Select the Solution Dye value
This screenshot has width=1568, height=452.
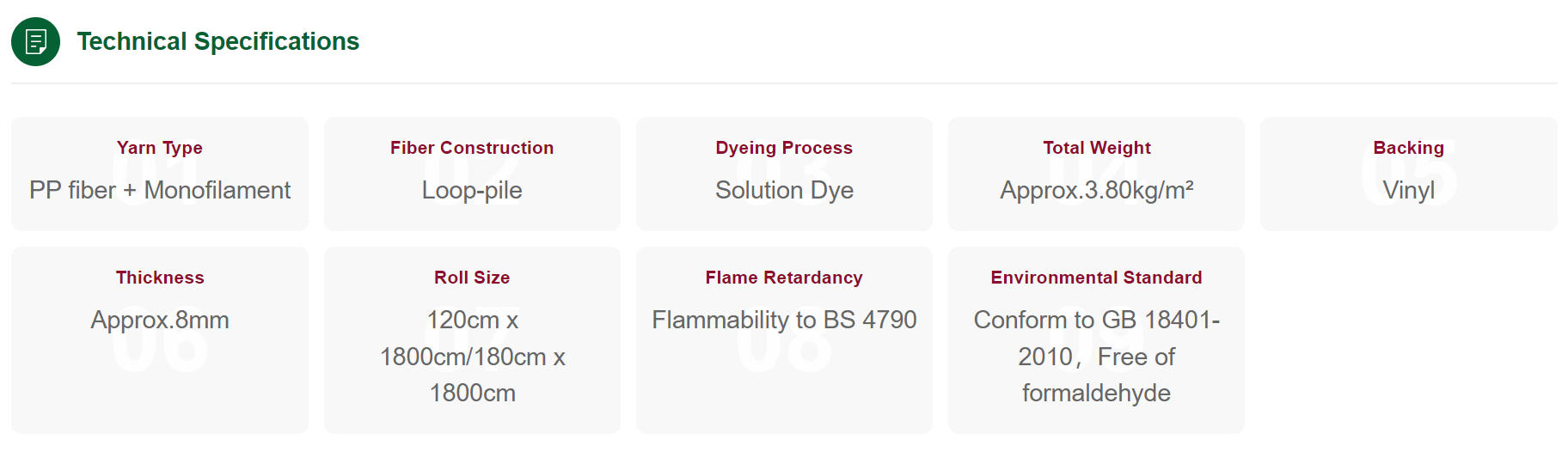pos(784,190)
